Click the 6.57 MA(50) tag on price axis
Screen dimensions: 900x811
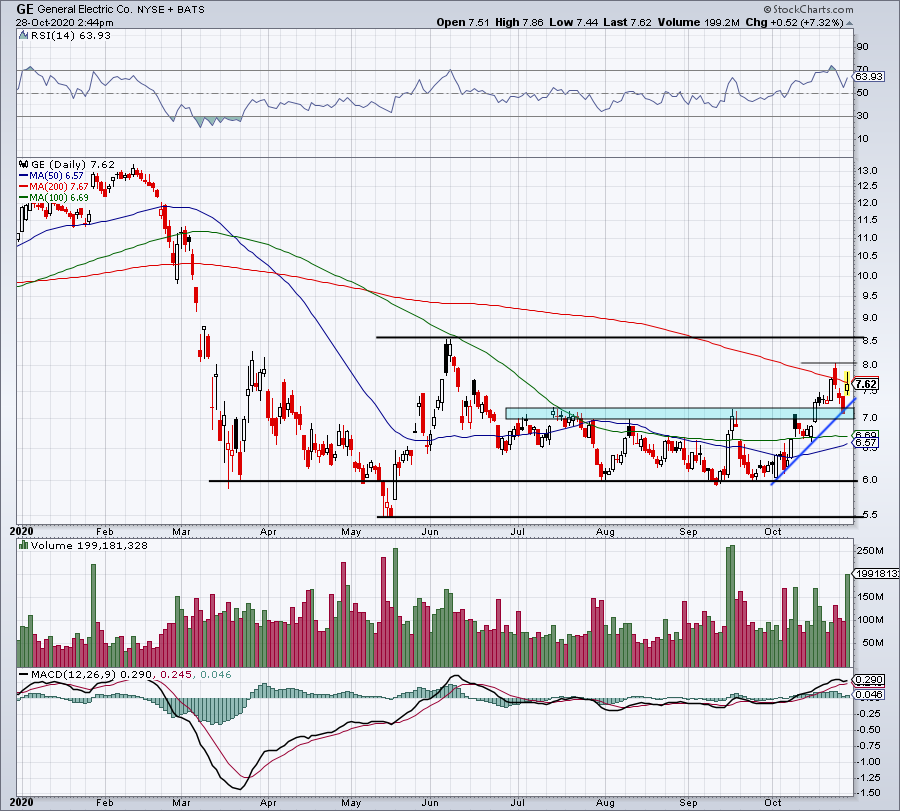pyautogui.click(x=866, y=443)
